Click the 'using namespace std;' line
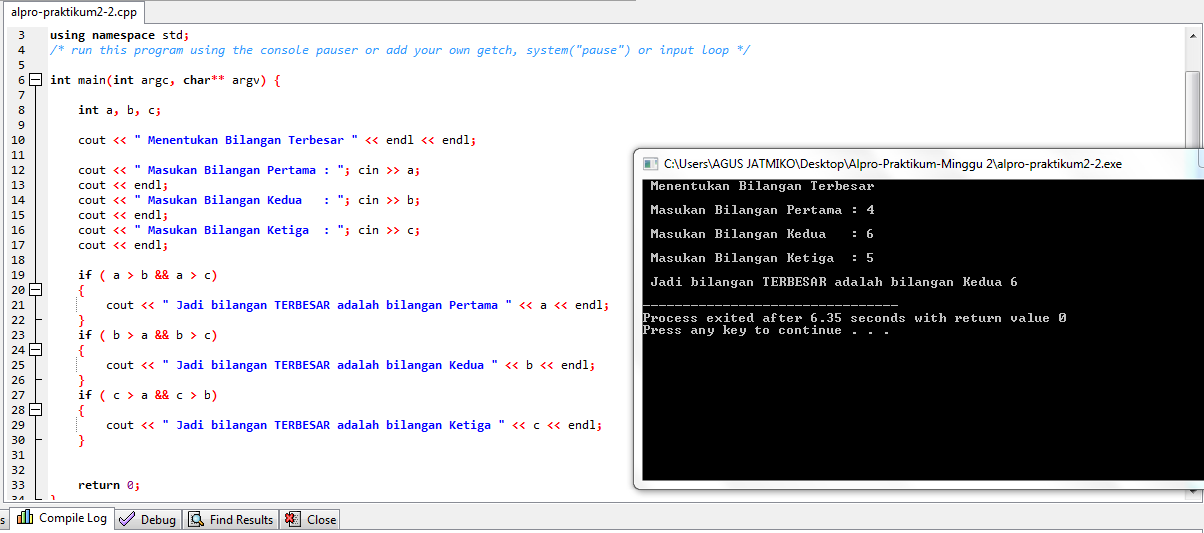1204x533 pixels. click(120, 35)
